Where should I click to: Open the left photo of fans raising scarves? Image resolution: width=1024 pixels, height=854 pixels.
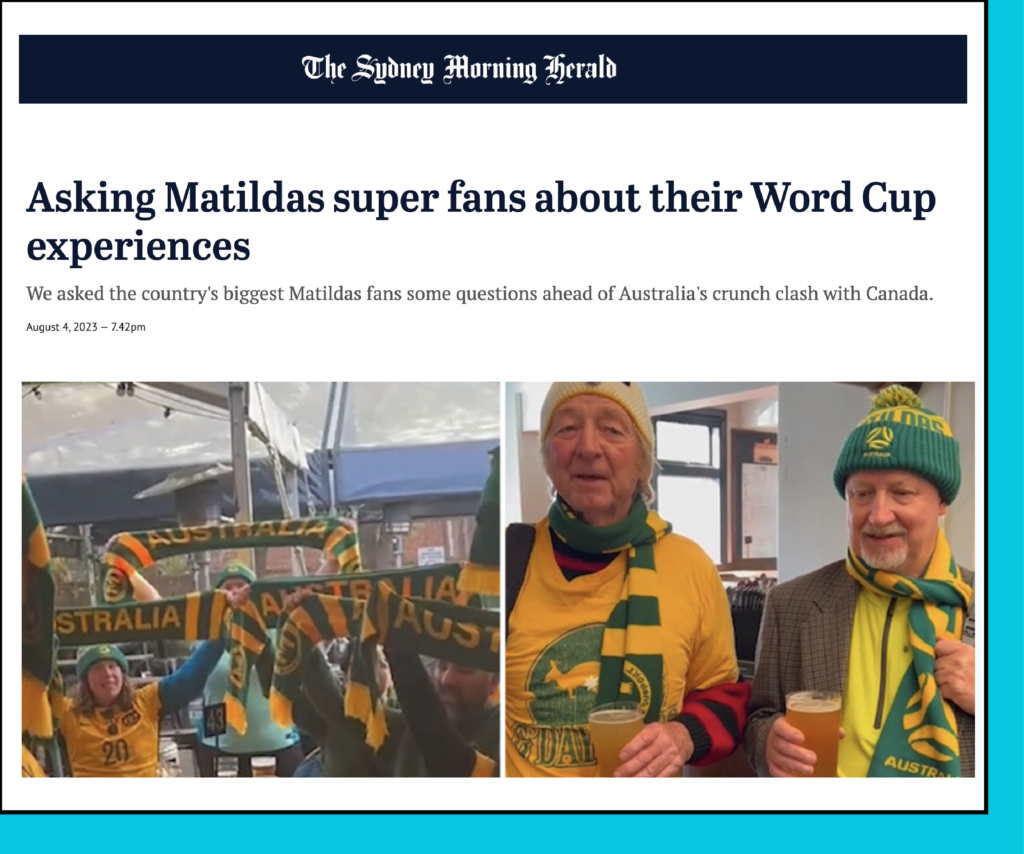click(x=260, y=578)
